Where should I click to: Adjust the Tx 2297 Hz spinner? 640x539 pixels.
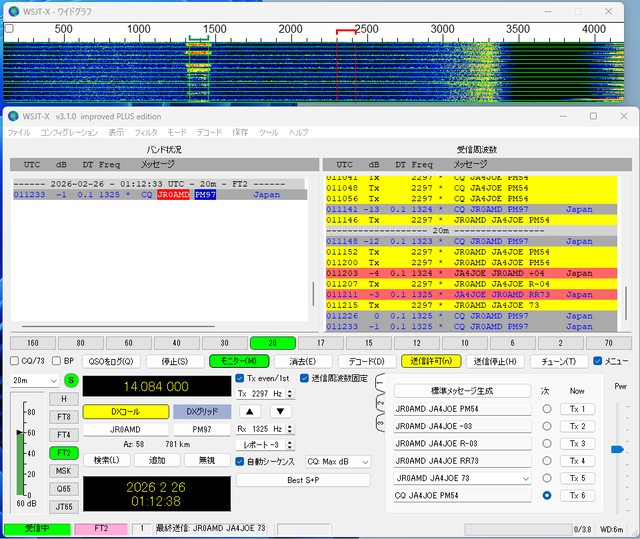(x=290, y=394)
